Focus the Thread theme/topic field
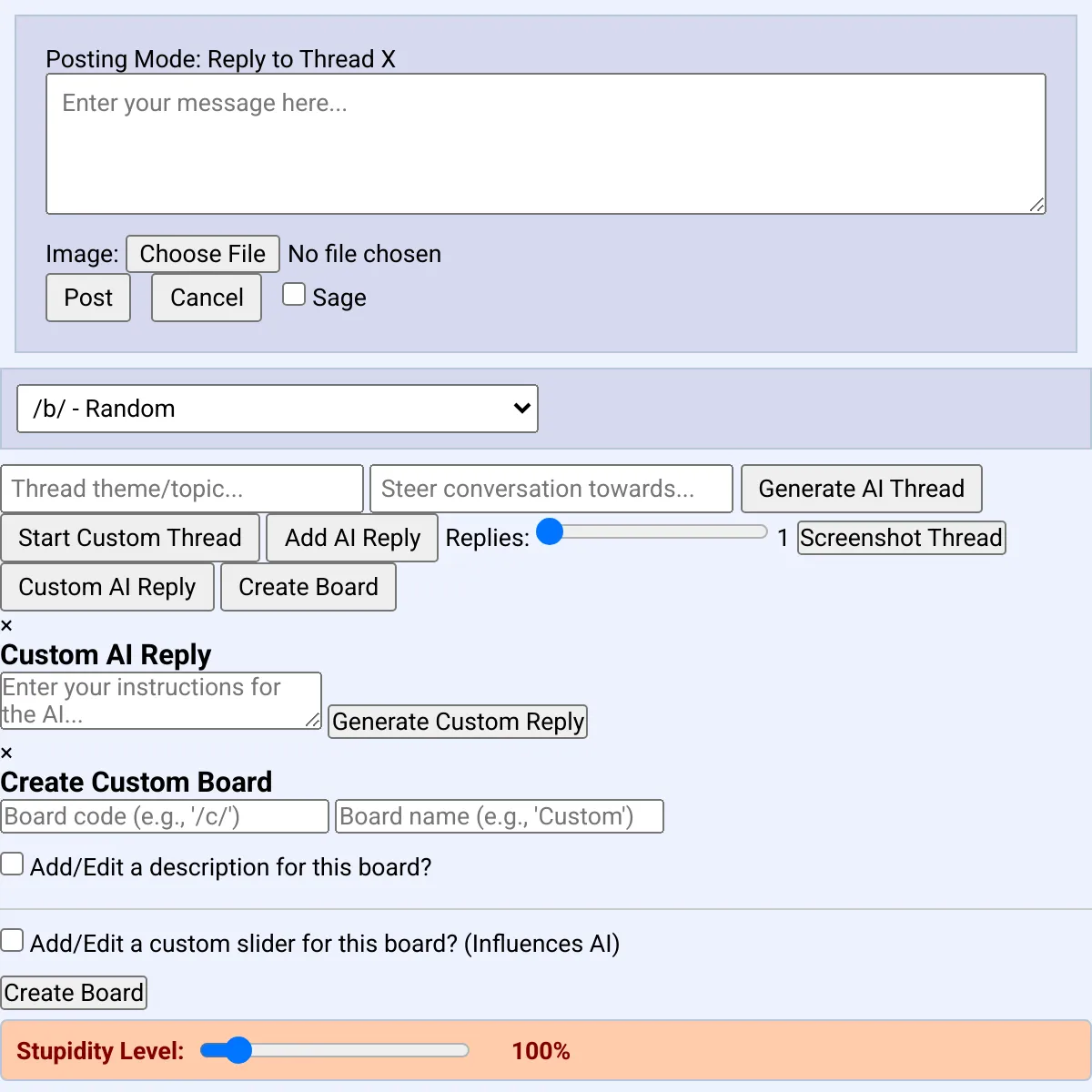1092x1092 pixels. click(182, 489)
